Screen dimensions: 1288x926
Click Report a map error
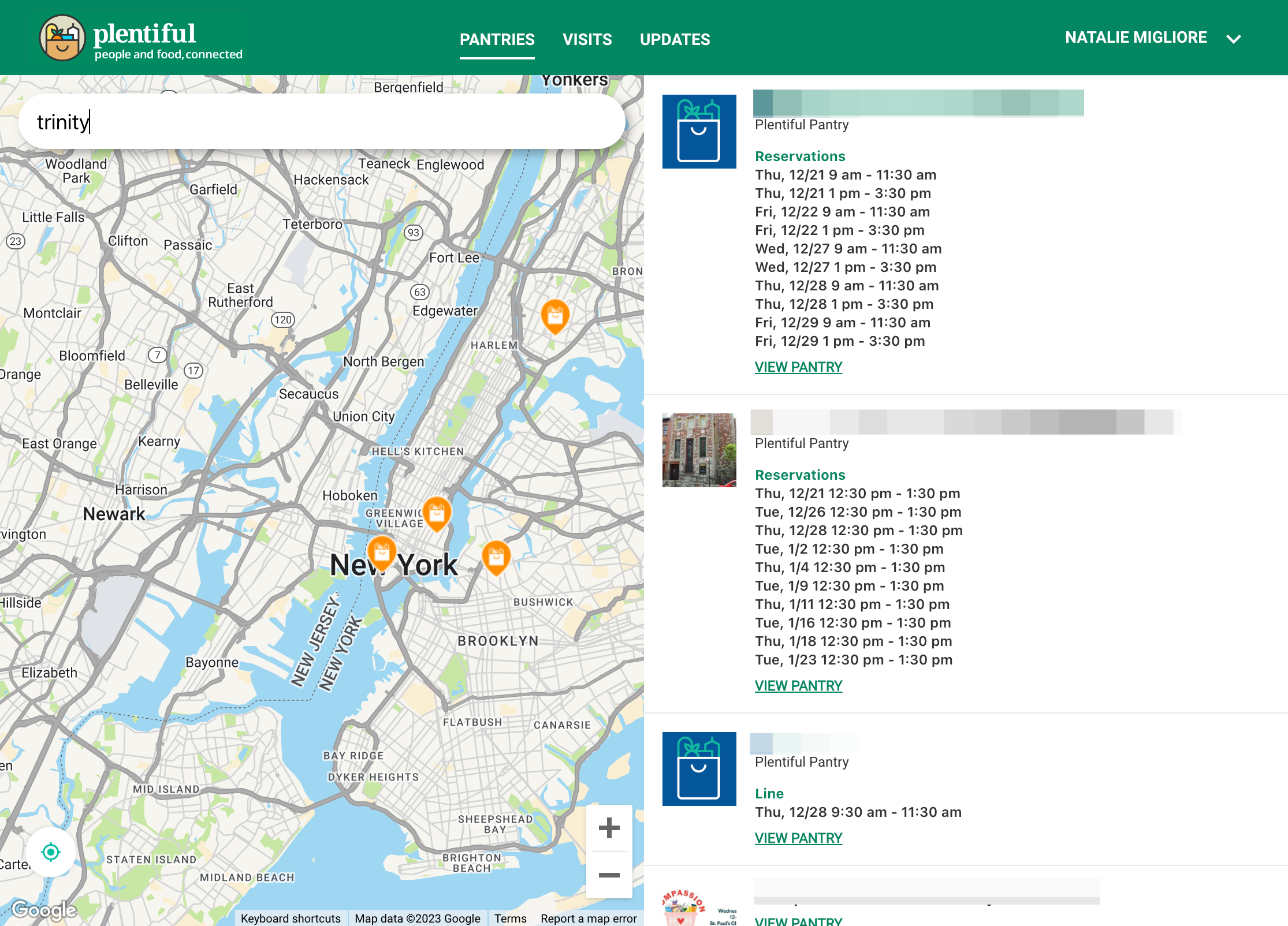tap(589, 918)
